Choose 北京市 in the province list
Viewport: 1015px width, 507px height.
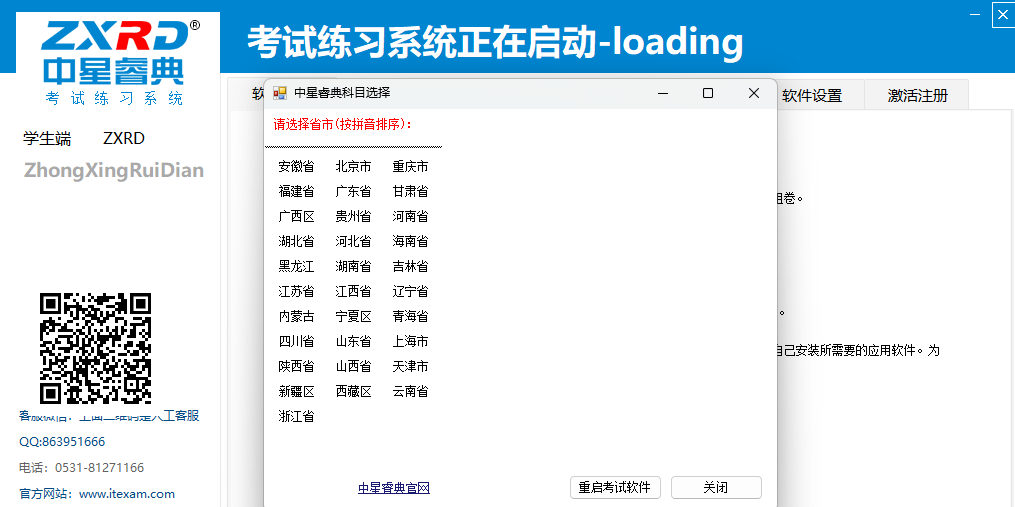click(353, 167)
